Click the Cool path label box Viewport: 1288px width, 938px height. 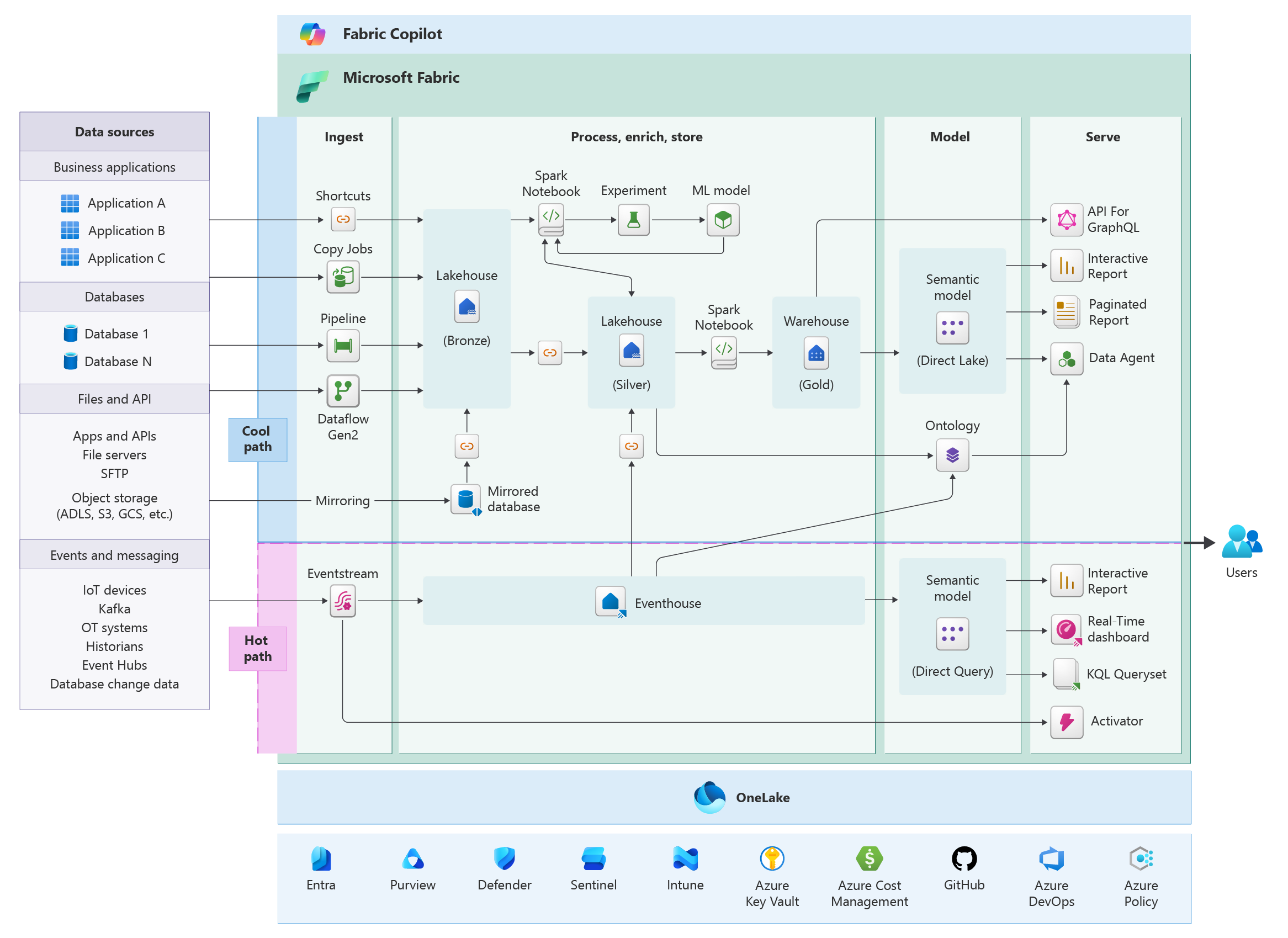click(x=258, y=440)
